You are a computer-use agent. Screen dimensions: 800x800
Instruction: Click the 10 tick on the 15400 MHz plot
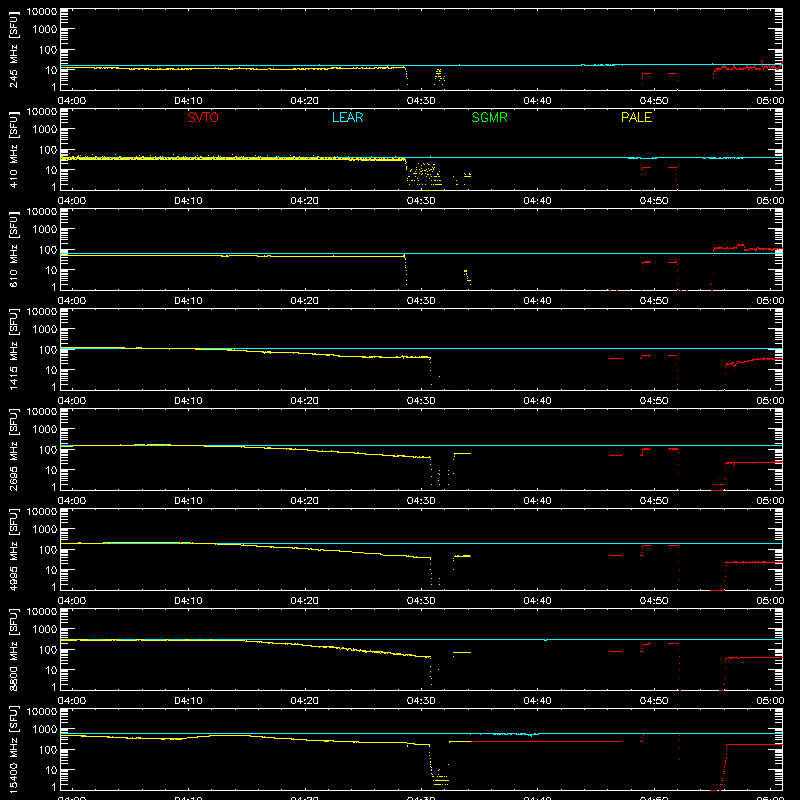51,770
